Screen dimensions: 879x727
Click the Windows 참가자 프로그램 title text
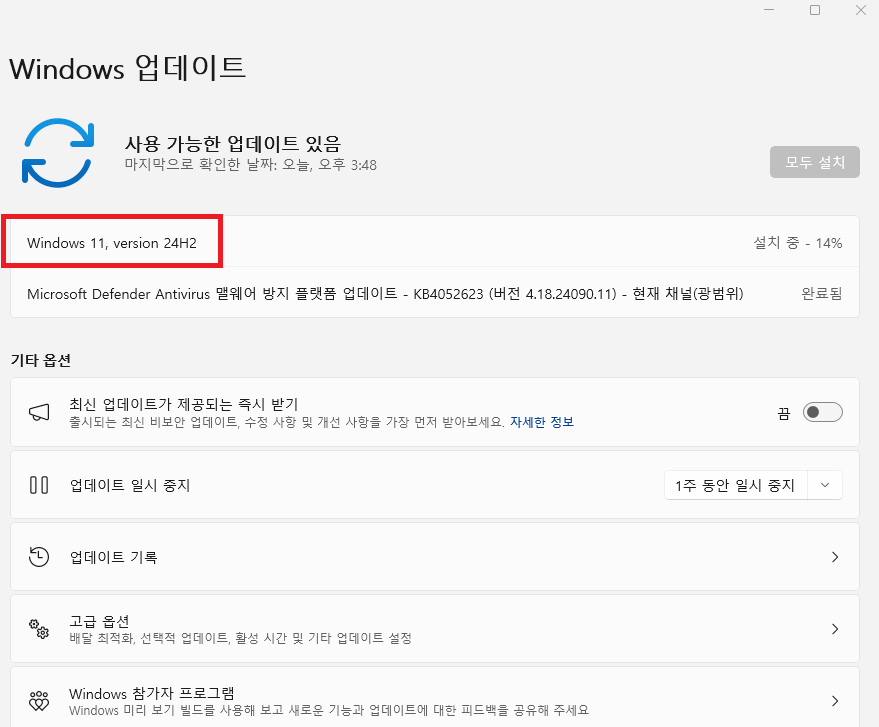[151, 693]
